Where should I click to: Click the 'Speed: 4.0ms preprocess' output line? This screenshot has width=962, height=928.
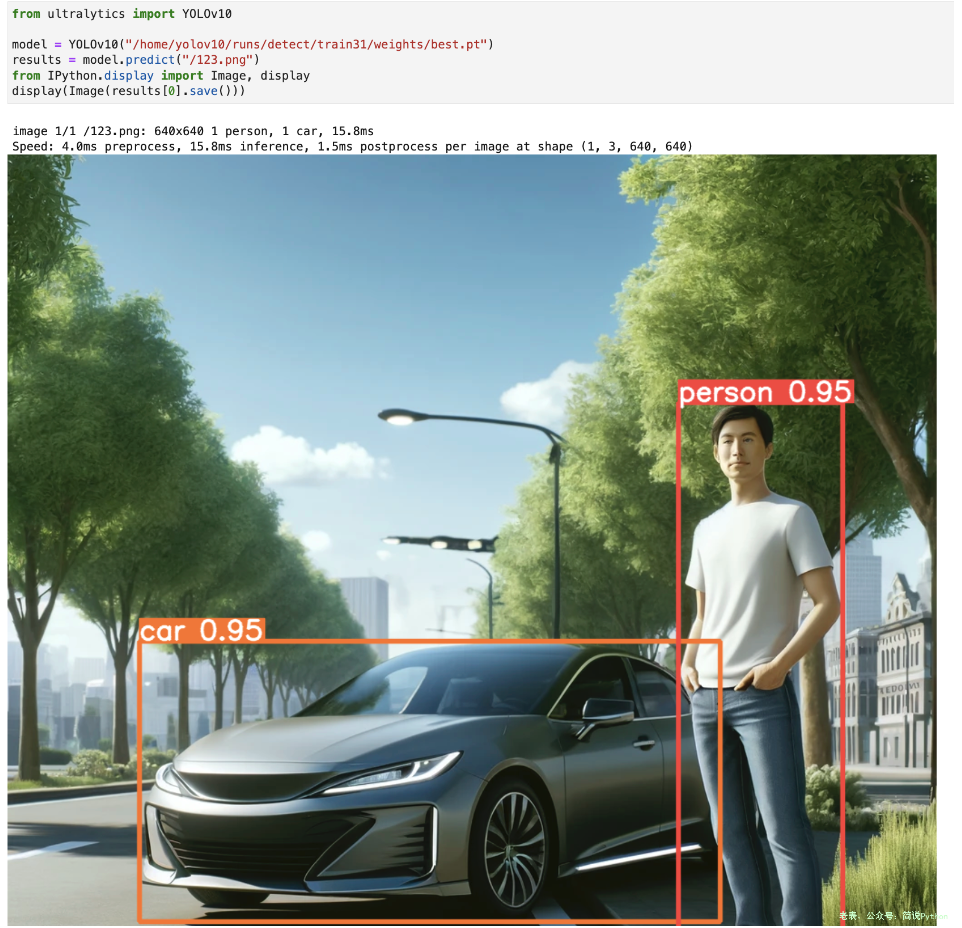[x=352, y=147]
